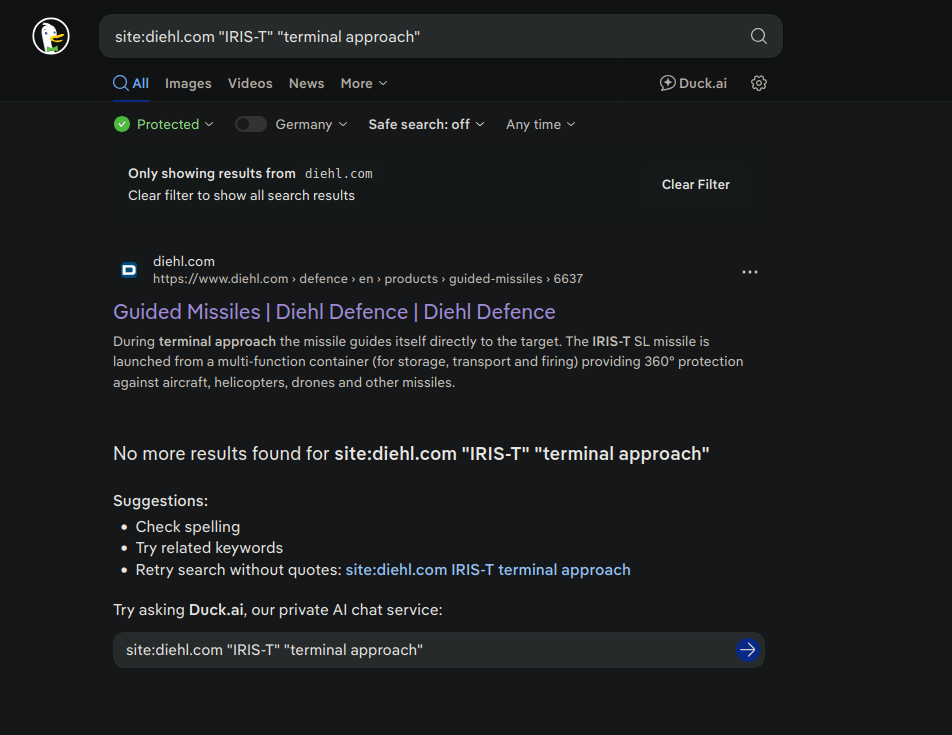952x735 pixels.
Task: Open the Safe search dropdown
Action: pyautogui.click(x=426, y=124)
